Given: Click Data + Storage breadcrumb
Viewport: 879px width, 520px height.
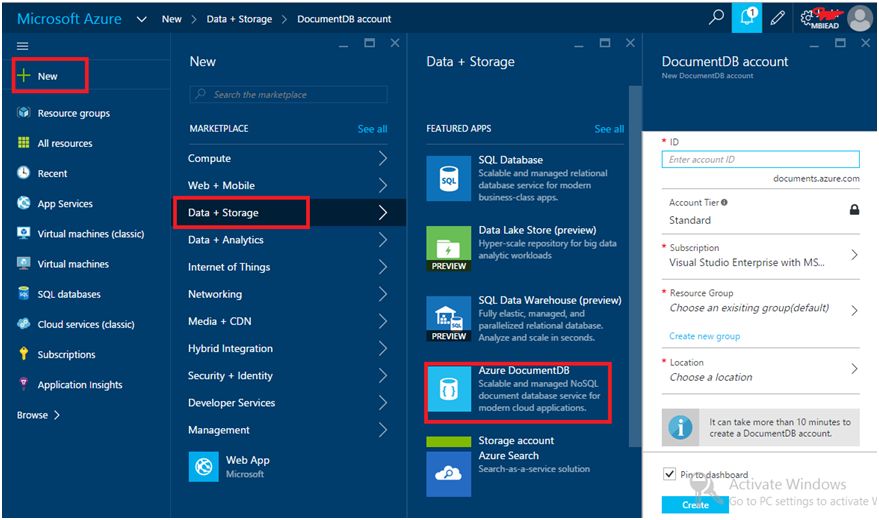Looking at the screenshot, I should [239, 18].
